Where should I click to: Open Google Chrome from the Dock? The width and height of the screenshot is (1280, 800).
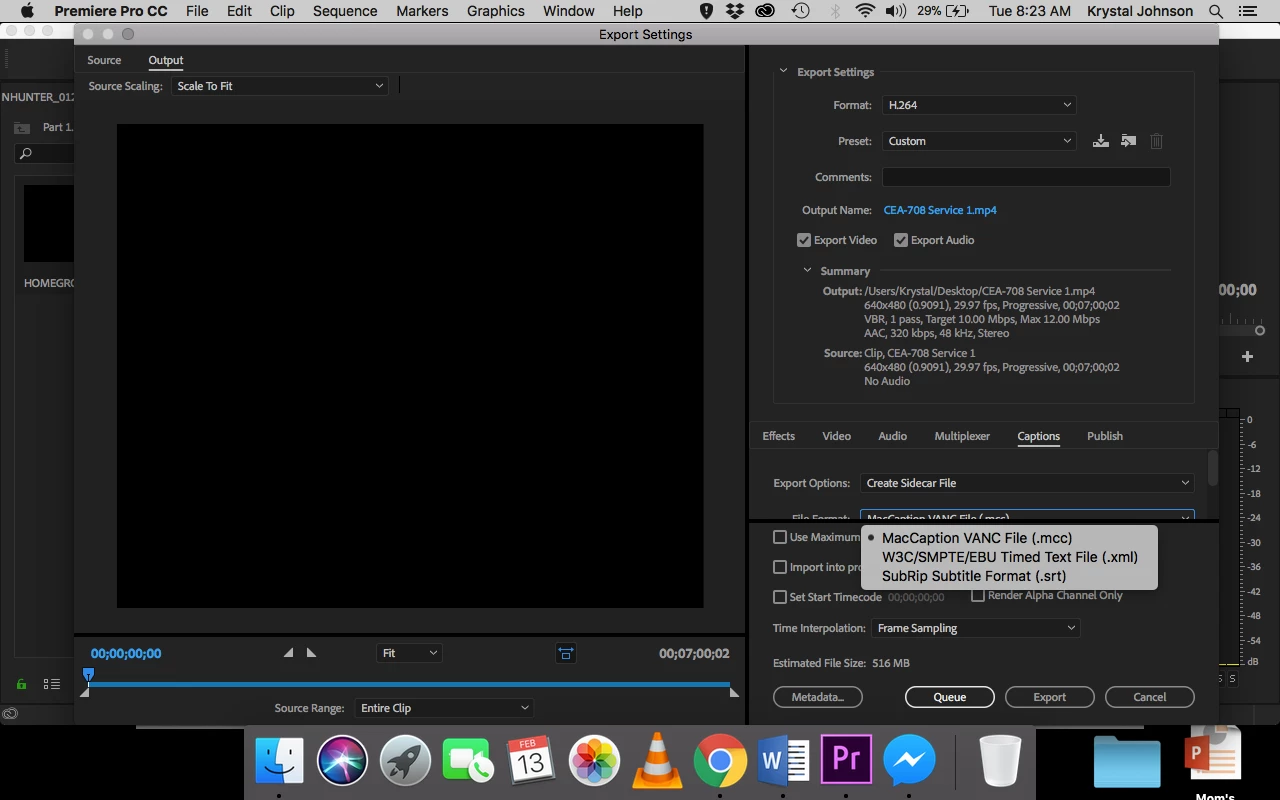[x=720, y=762]
